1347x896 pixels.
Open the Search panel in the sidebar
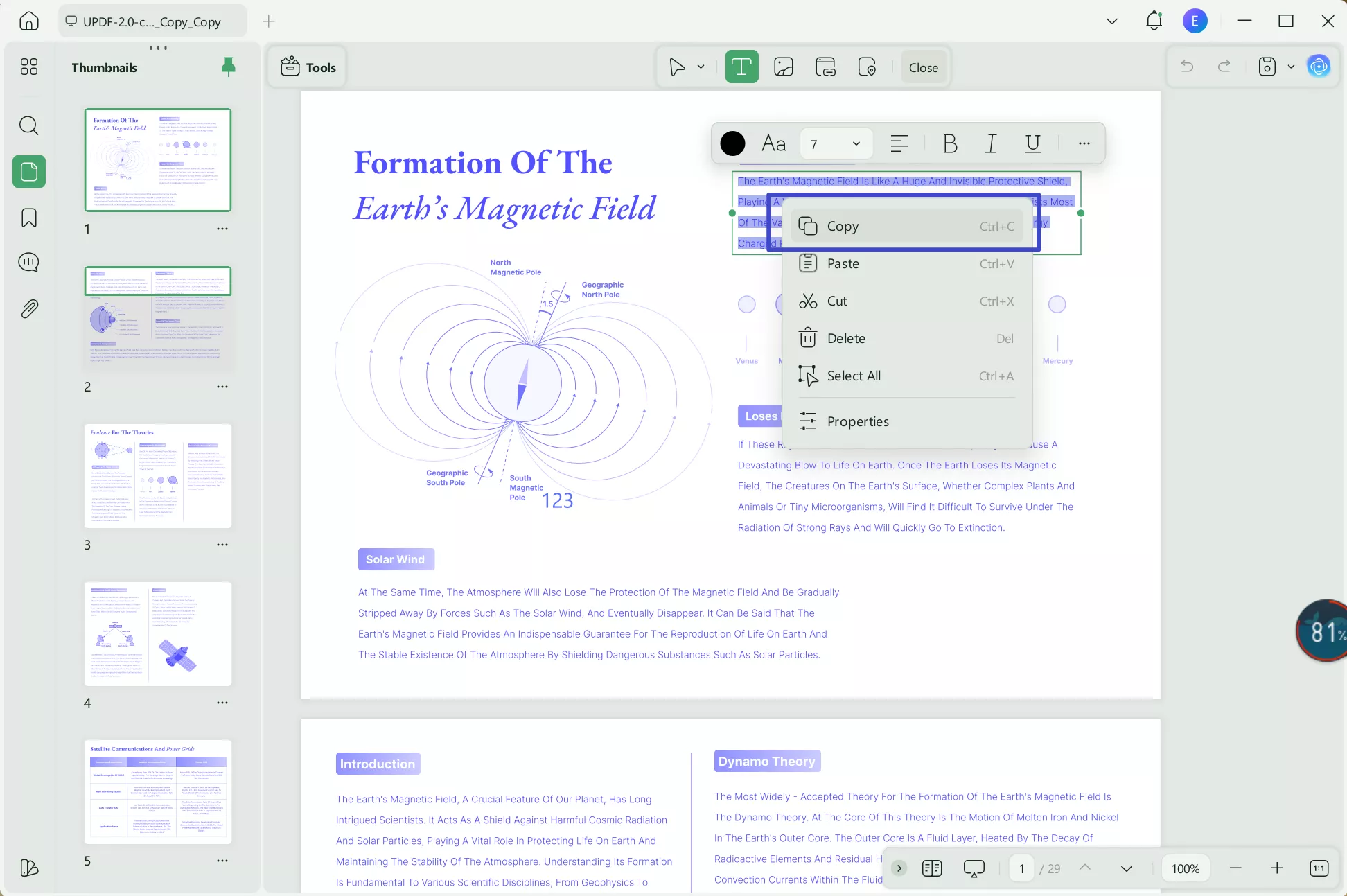click(x=28, y=125)
